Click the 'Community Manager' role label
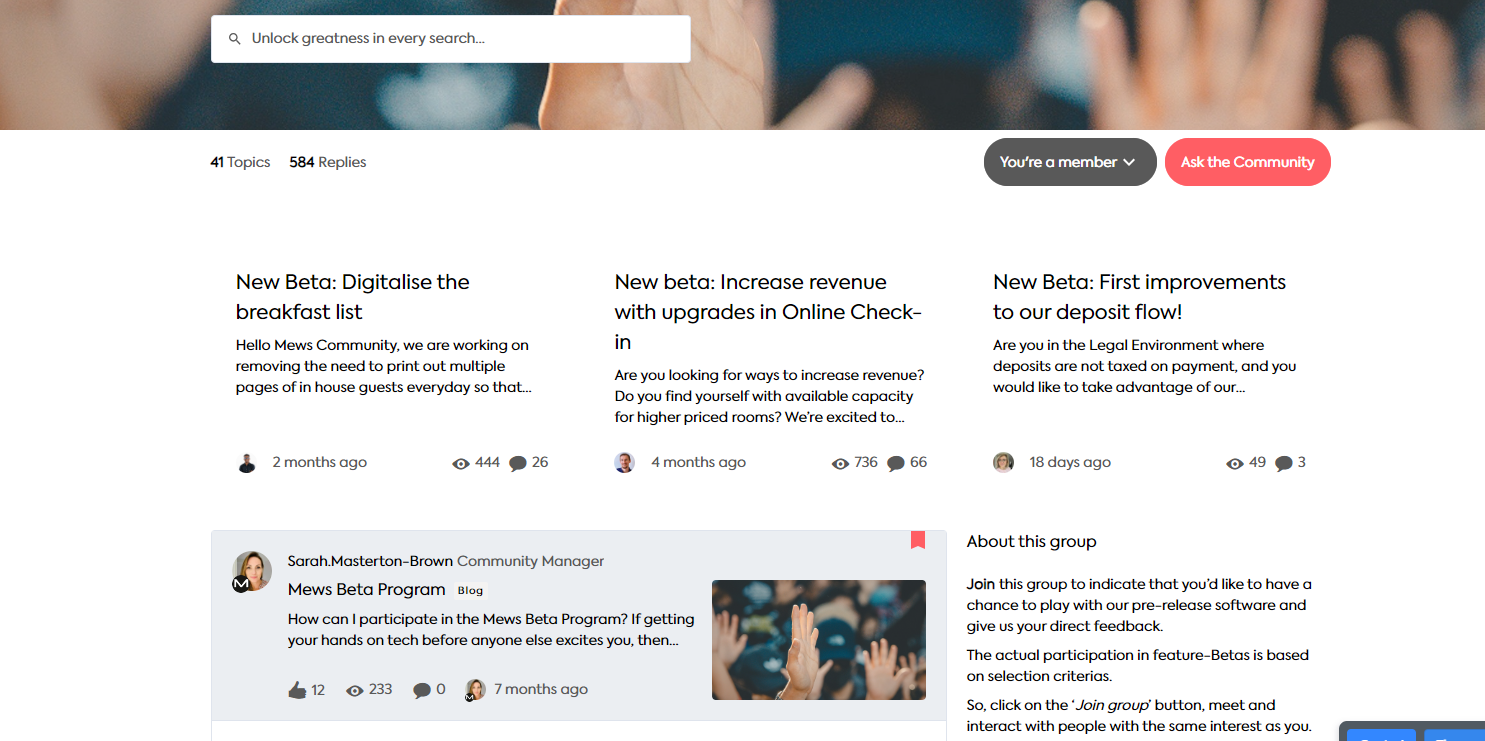Screen dimensions: 1485x741 tap(531, 561)
